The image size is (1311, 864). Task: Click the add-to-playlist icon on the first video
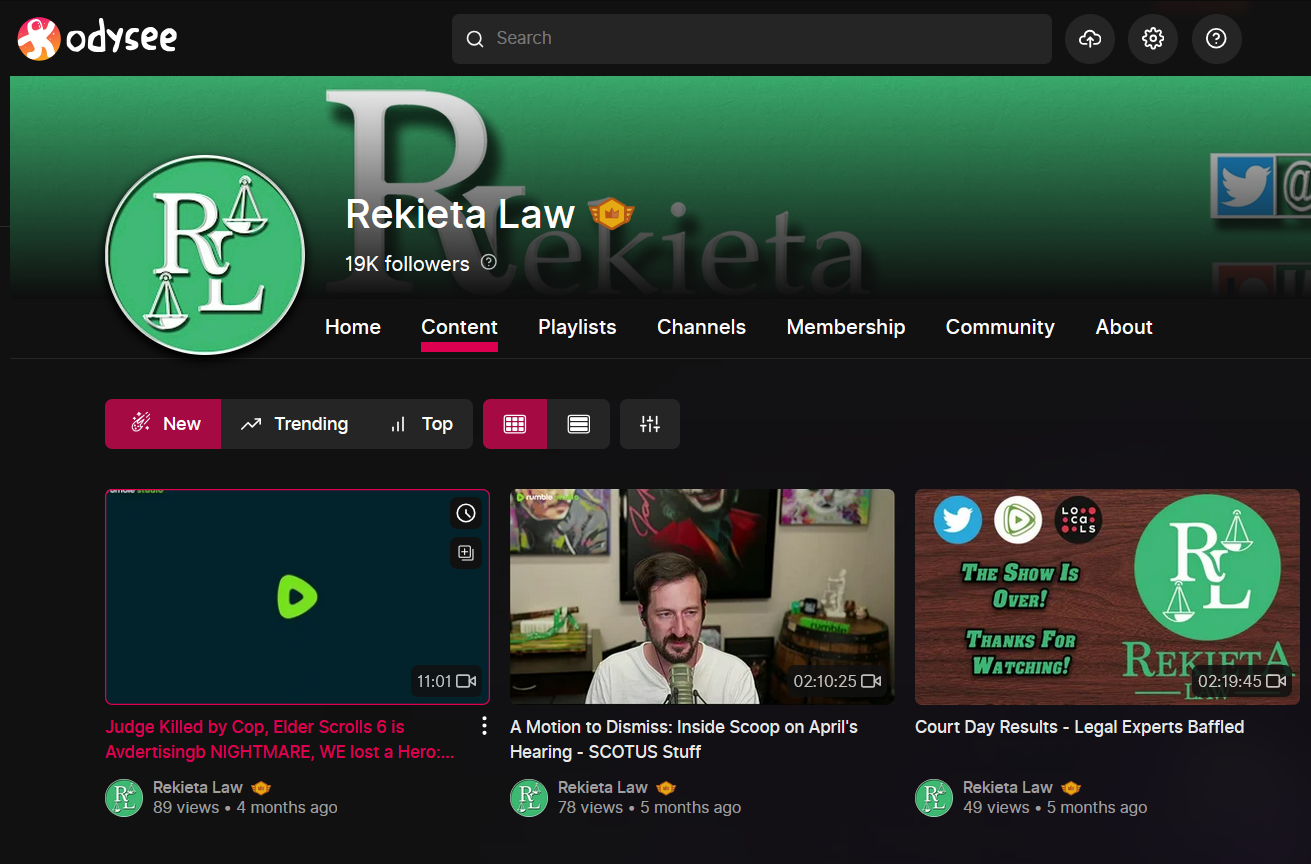(466, 552)
